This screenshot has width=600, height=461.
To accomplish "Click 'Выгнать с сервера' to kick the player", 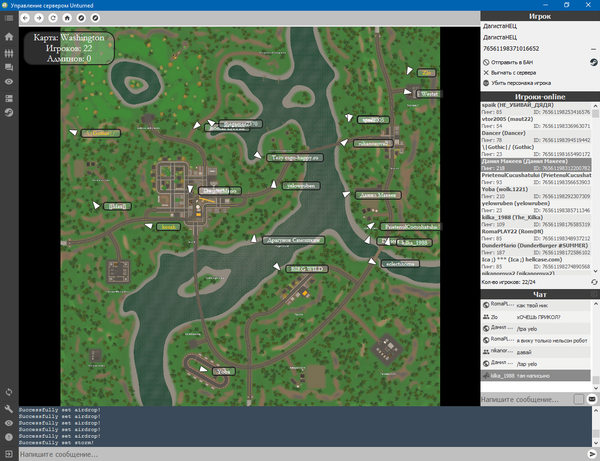I will pyautogui.click(x=518, y=72).
